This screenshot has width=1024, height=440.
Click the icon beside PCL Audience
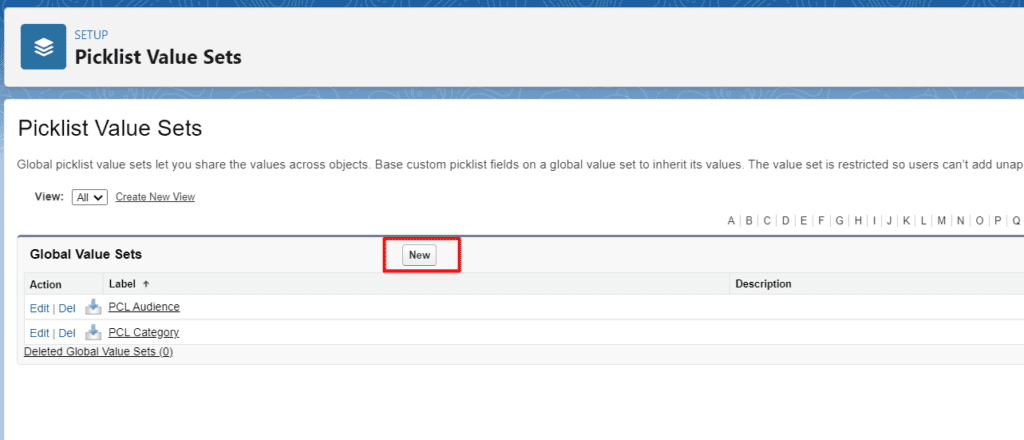pos(93,307)
